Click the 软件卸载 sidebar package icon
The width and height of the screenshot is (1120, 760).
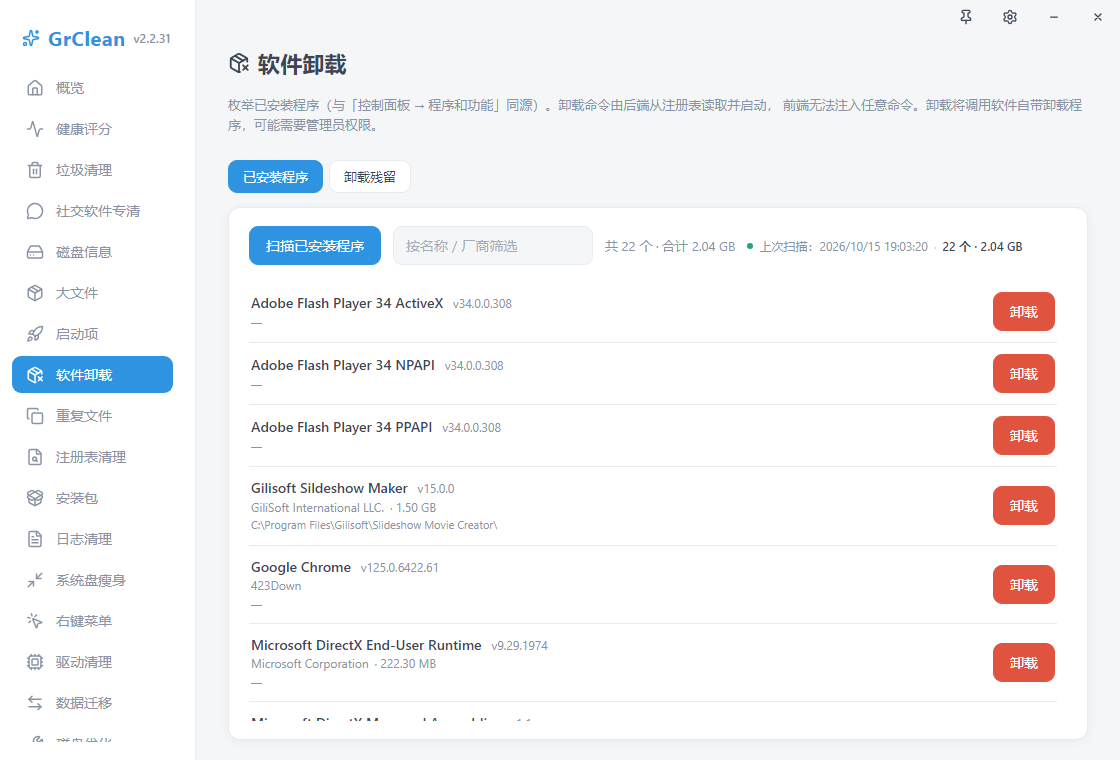35,375
